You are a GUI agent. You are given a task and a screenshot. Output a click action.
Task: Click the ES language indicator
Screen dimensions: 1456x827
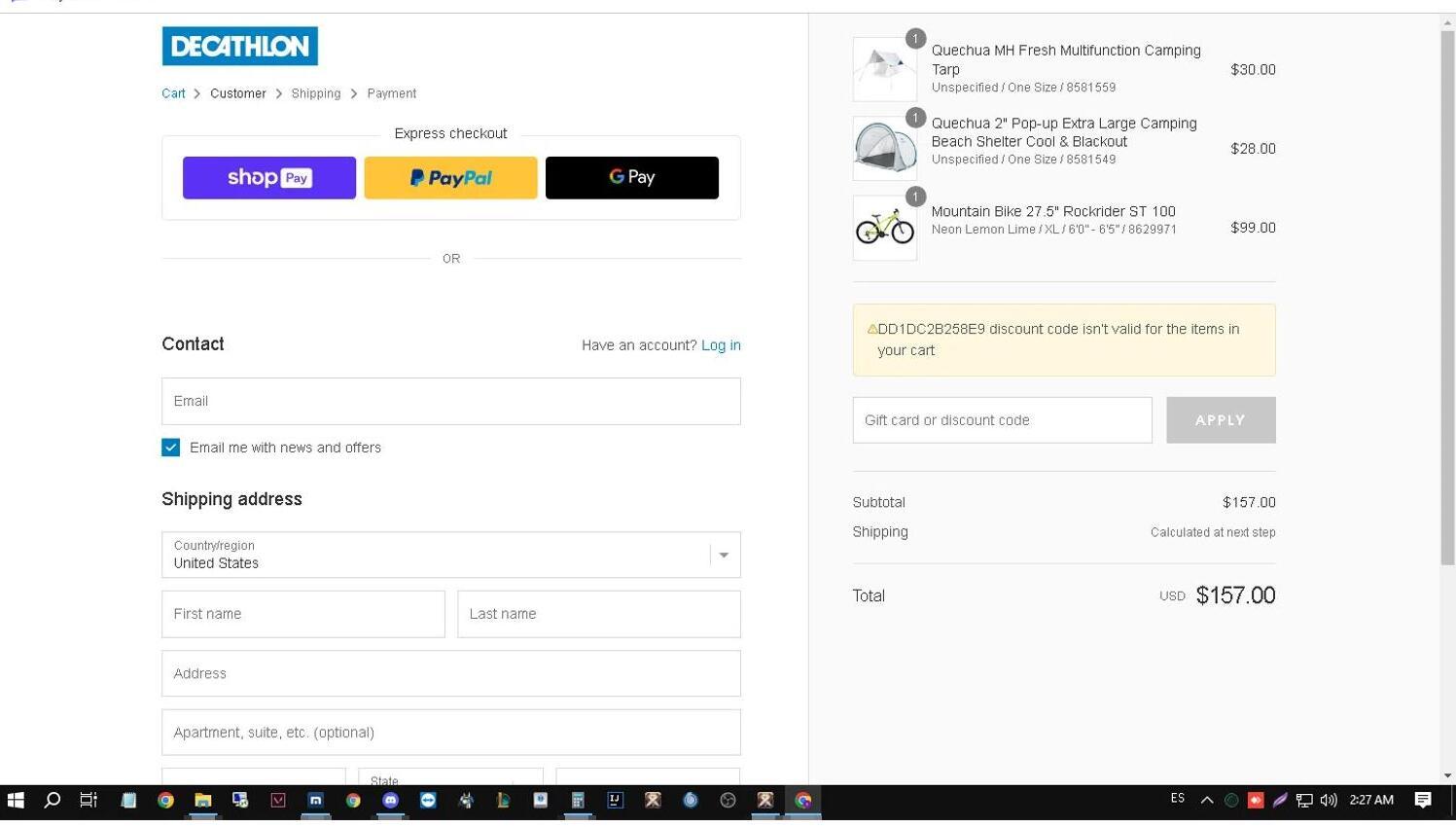click(x=1178, y=799)
